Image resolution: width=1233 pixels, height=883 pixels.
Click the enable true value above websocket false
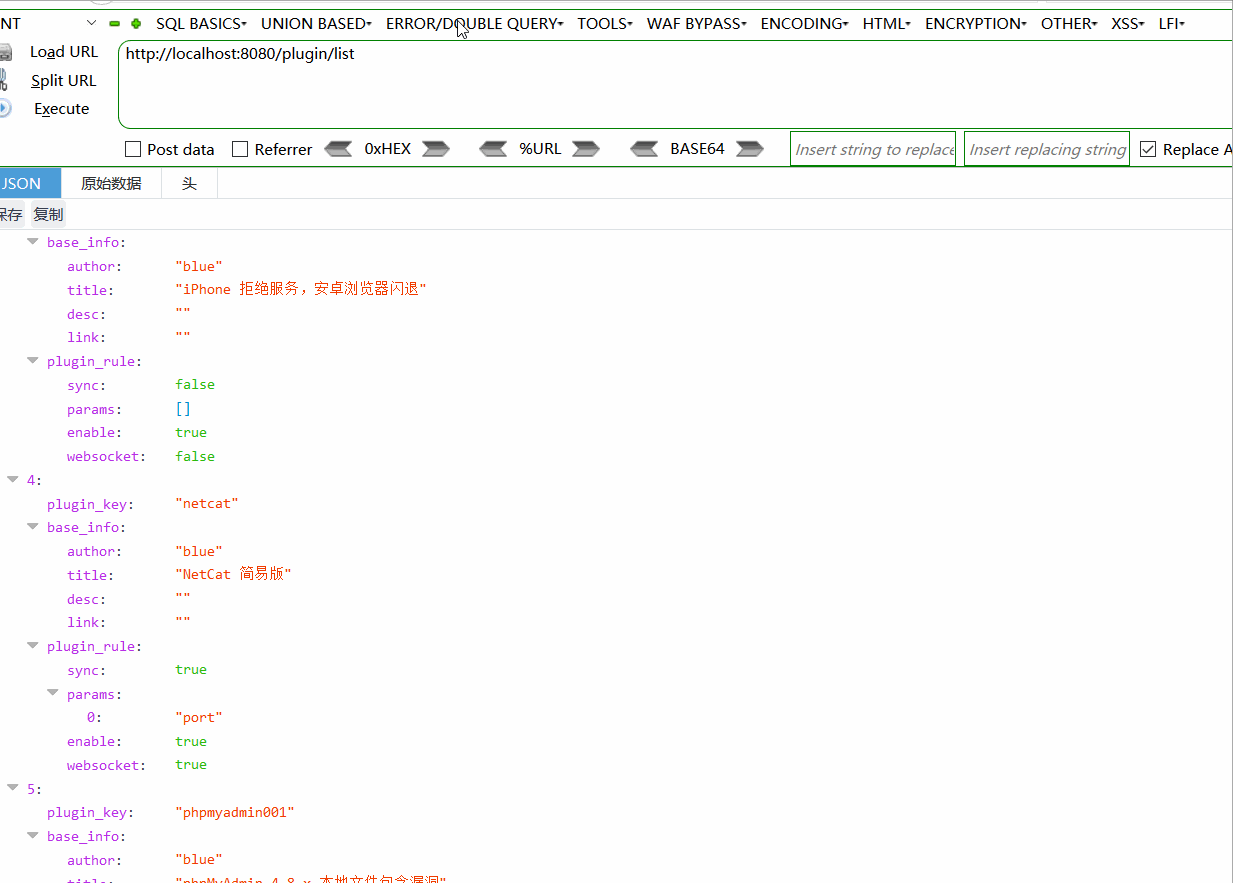click(191, 433)
